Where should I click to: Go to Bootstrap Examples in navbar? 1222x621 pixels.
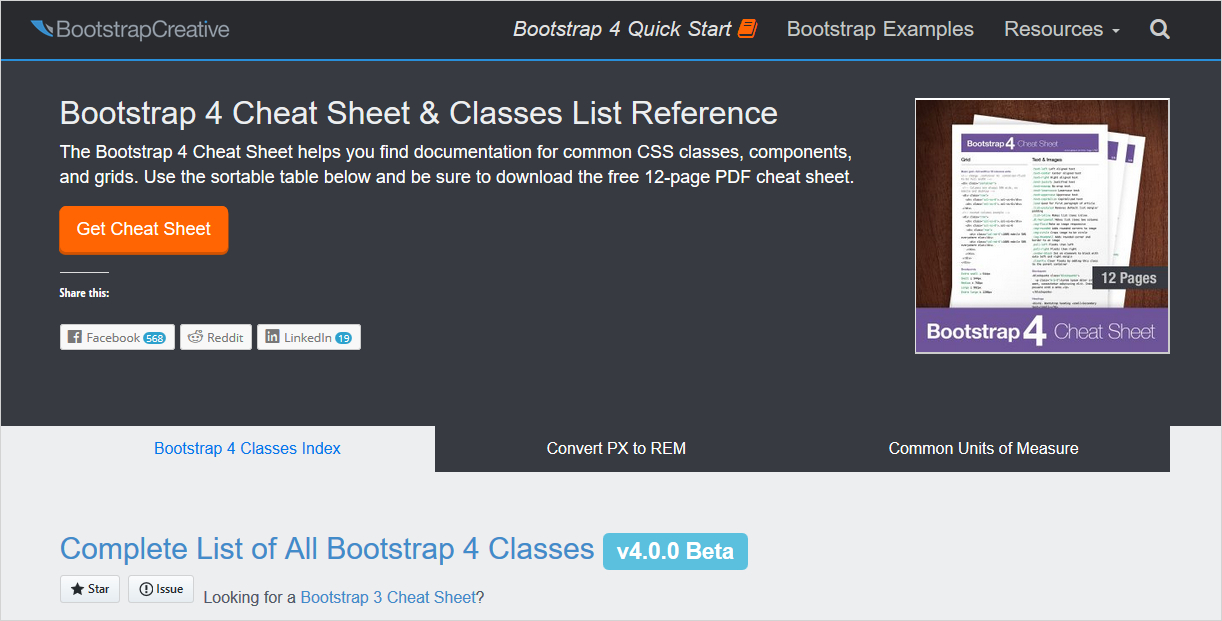880,29
